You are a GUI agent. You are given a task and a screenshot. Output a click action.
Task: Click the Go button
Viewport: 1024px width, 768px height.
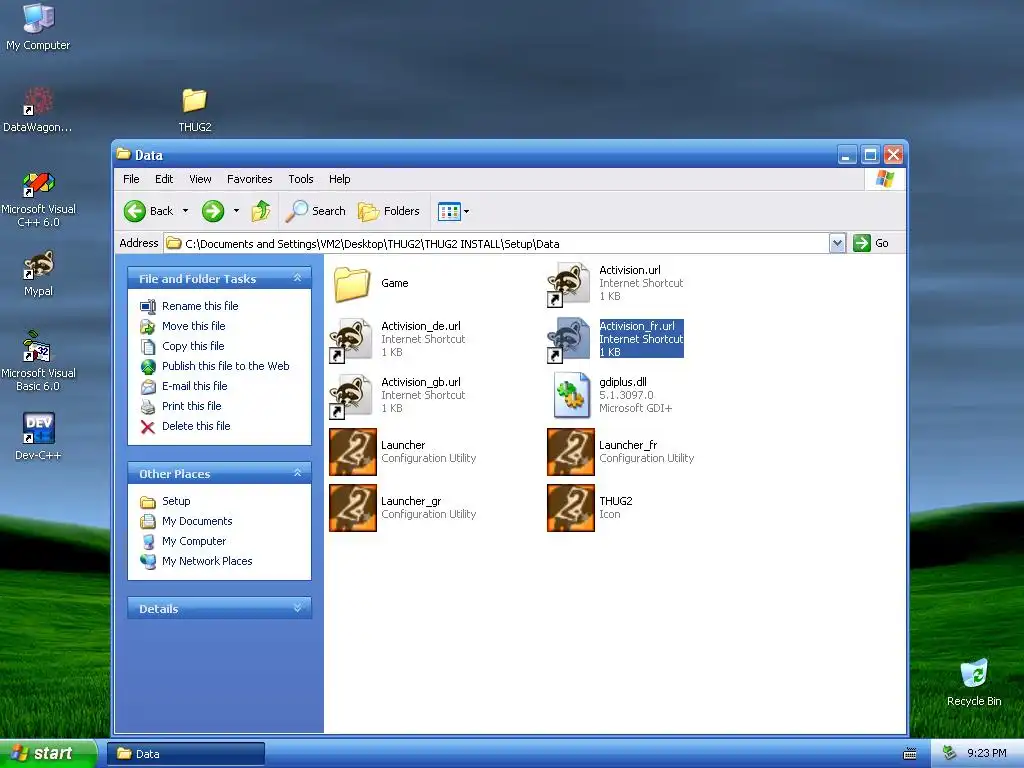(x=872, y=244)
